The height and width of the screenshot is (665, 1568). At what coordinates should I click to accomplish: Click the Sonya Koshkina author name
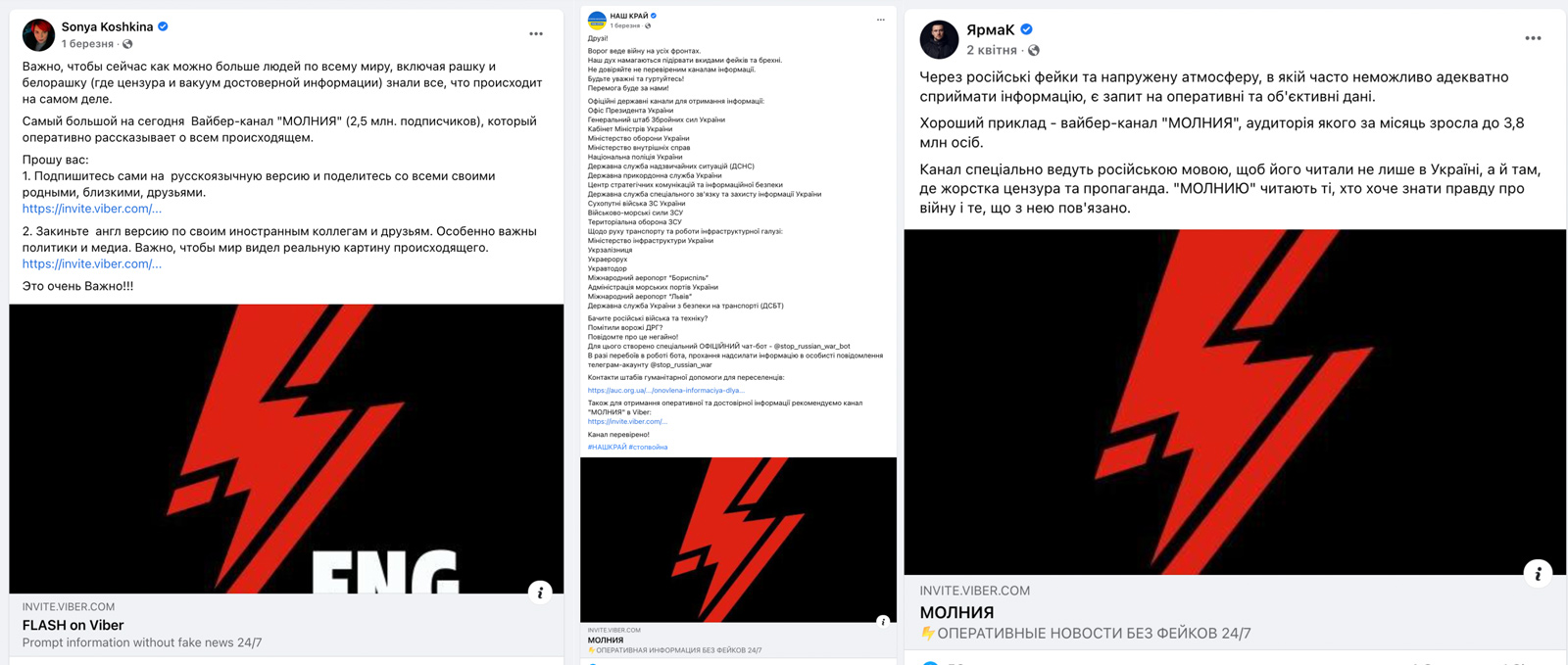[x=107, y=26]
